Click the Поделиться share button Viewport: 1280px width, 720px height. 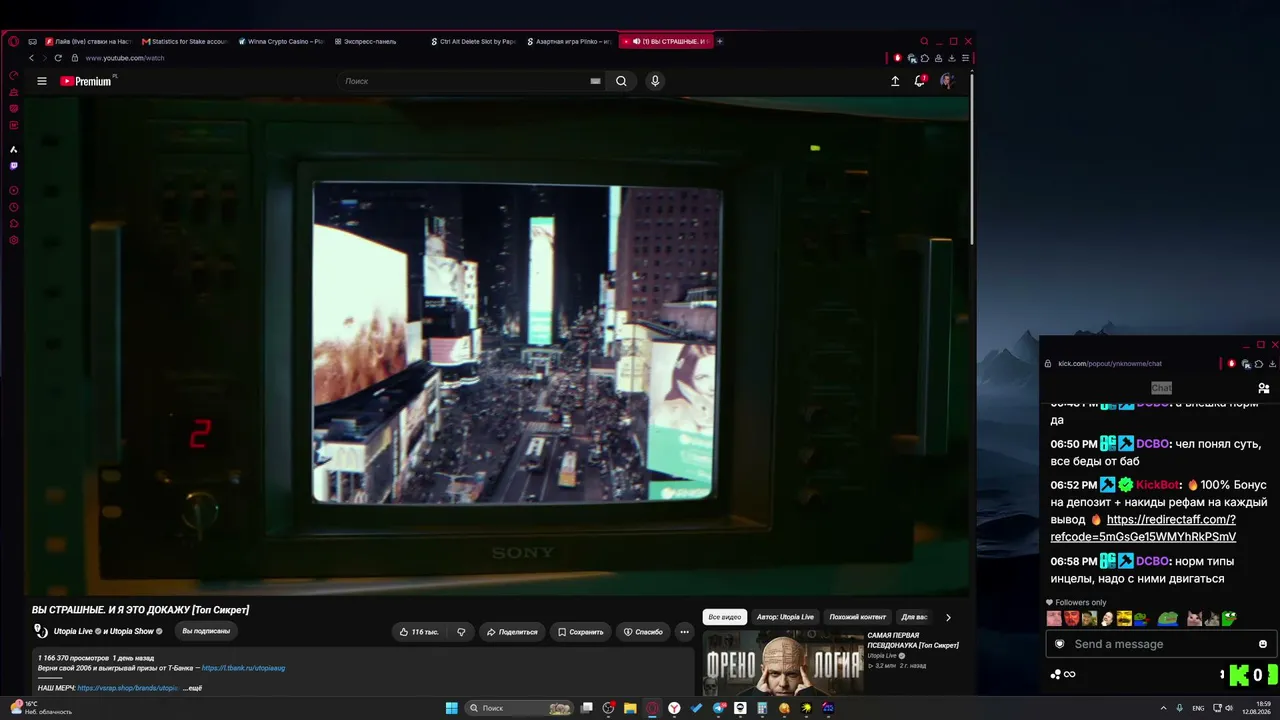pyautogui.click(x=512, y=632)
